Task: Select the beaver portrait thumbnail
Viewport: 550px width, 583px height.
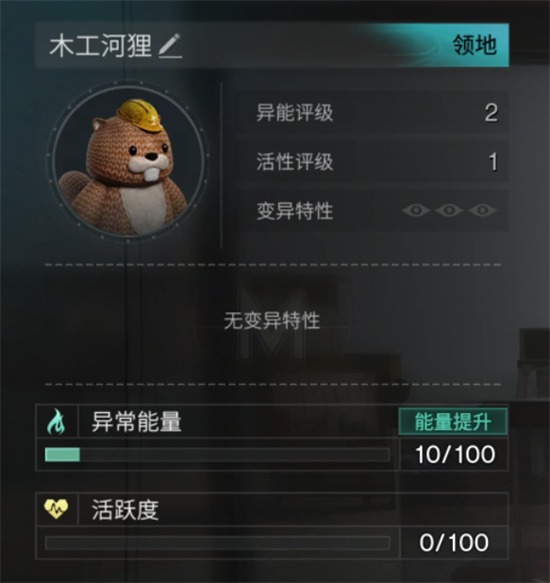Action: [127, 163]
